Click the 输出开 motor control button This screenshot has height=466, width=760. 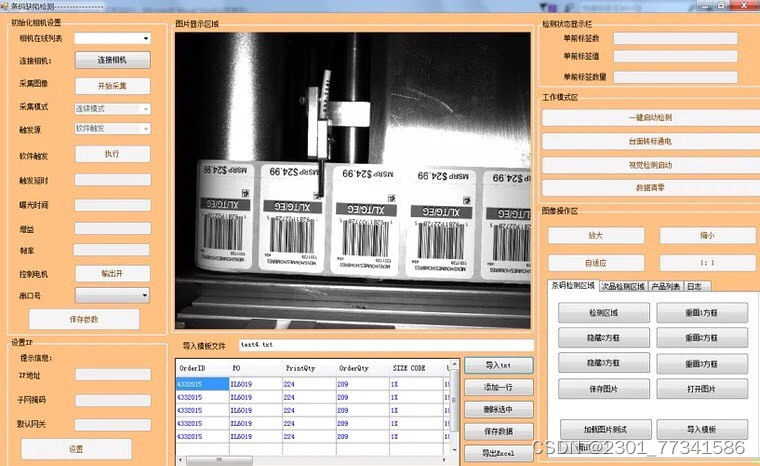112,273
